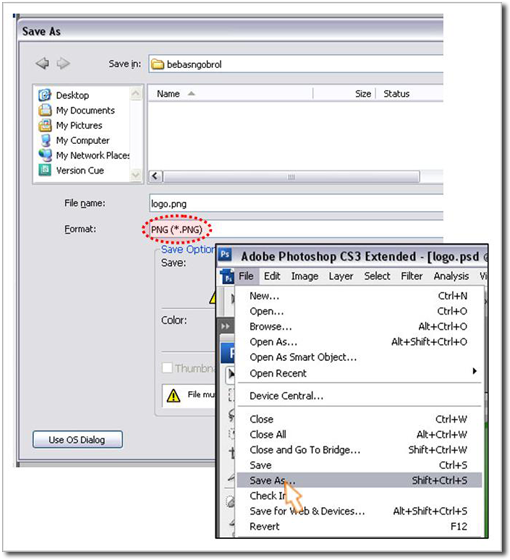Choose Revert from File menu
This screenshot has height=560, width=510.
click(x=359, y=526)
